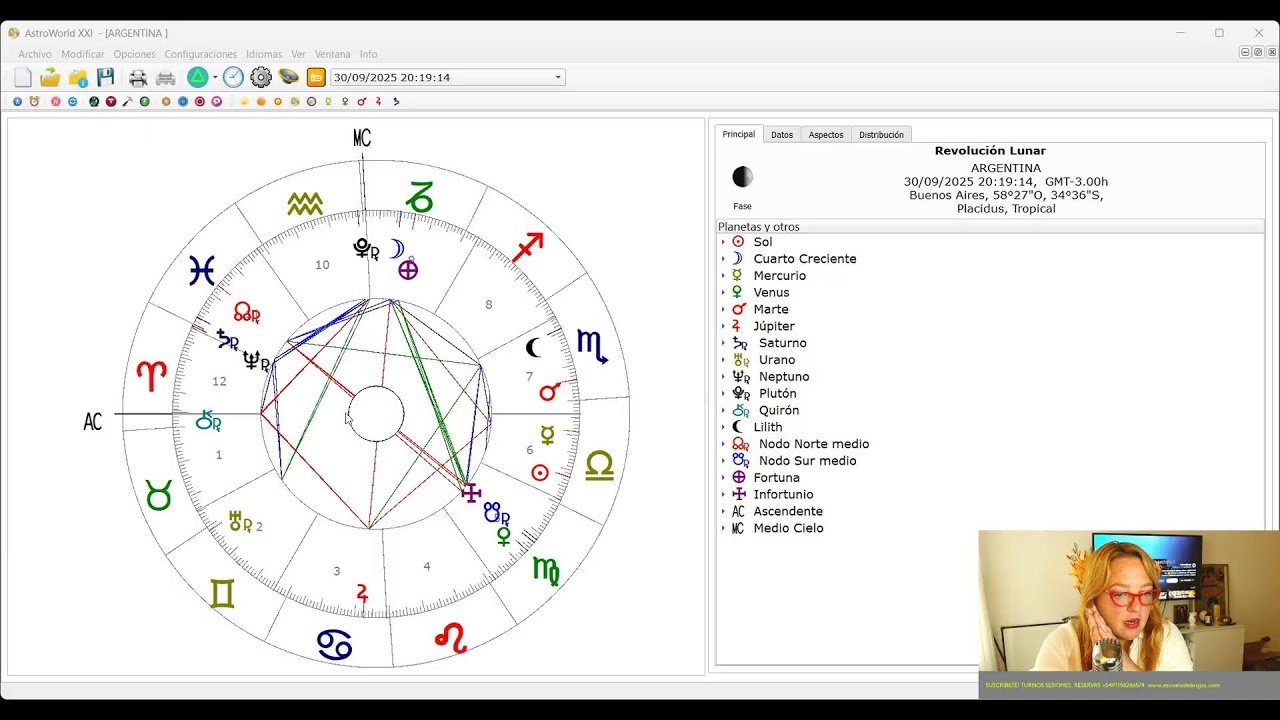
Task: Select Neptuno in the planets list
Action: click(784, 377)
